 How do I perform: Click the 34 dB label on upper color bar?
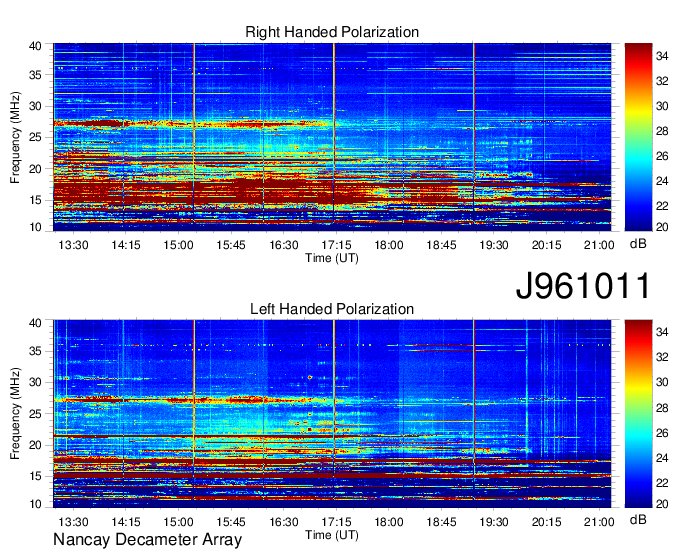tap(662, 56)
